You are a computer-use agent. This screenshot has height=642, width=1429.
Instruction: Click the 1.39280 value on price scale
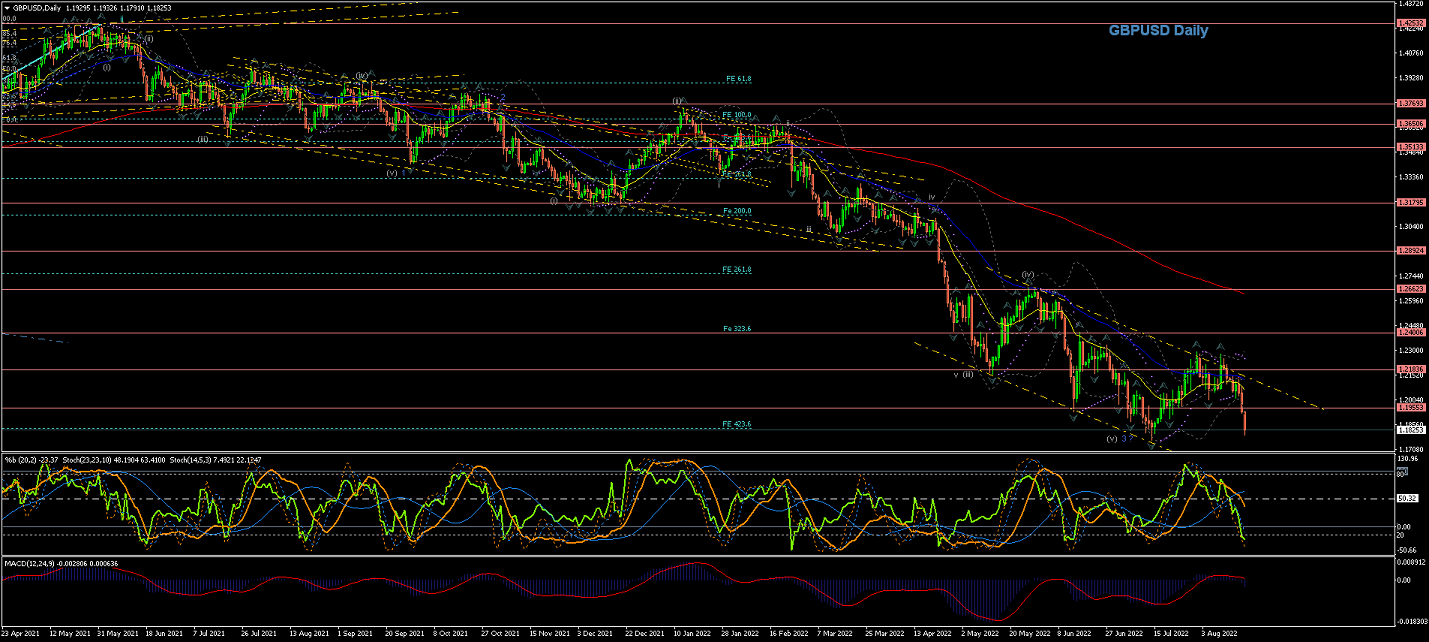click(1412, 77)
